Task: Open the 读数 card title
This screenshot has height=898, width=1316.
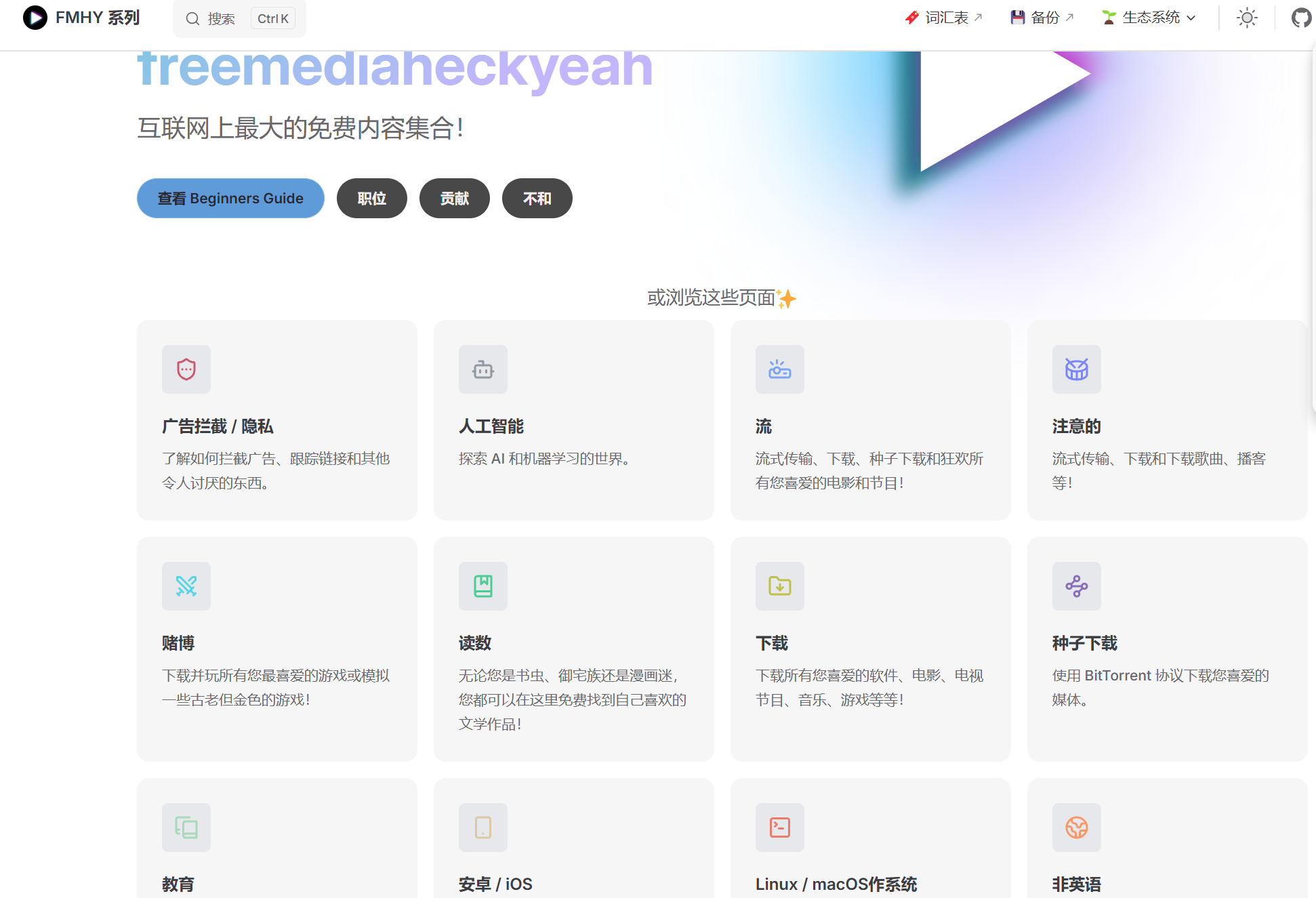Action: coord(475,643)
